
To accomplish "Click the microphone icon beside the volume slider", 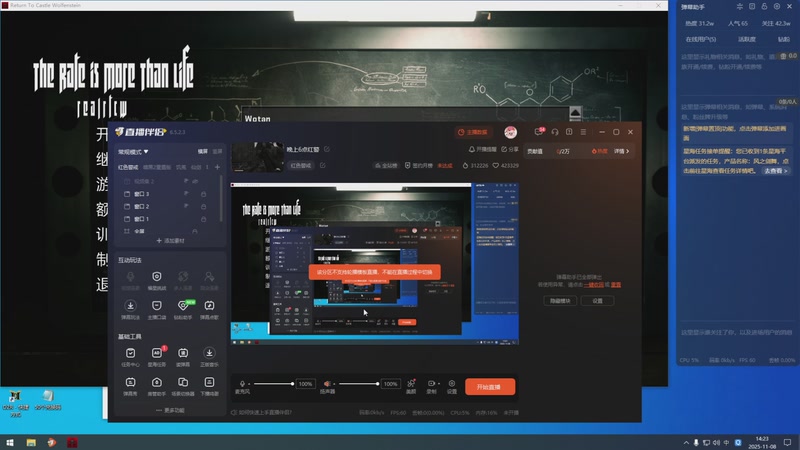I will click(x=242, y=384).
